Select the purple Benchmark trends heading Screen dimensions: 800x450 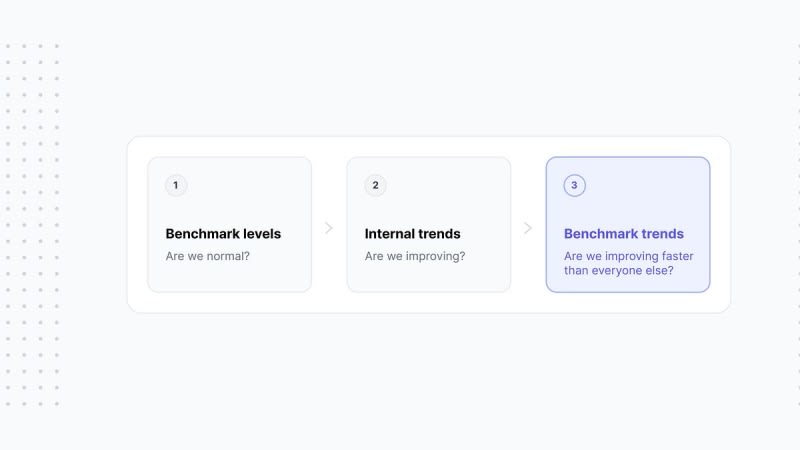coord(623,234)
